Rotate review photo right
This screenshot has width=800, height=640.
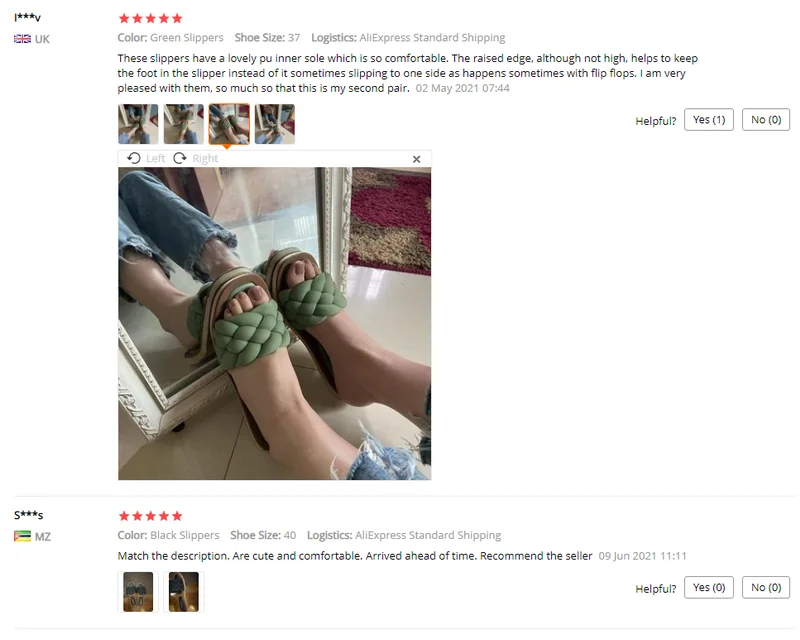coord(196,158)
